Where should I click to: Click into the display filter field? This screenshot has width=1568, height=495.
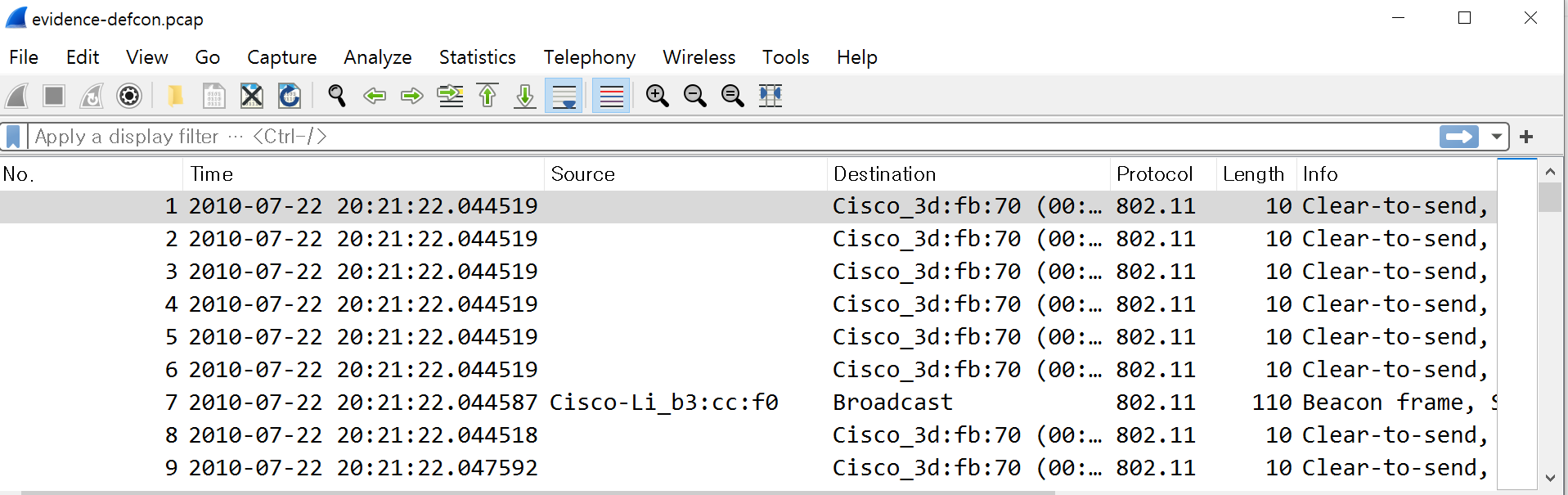[x=732, y=137]
